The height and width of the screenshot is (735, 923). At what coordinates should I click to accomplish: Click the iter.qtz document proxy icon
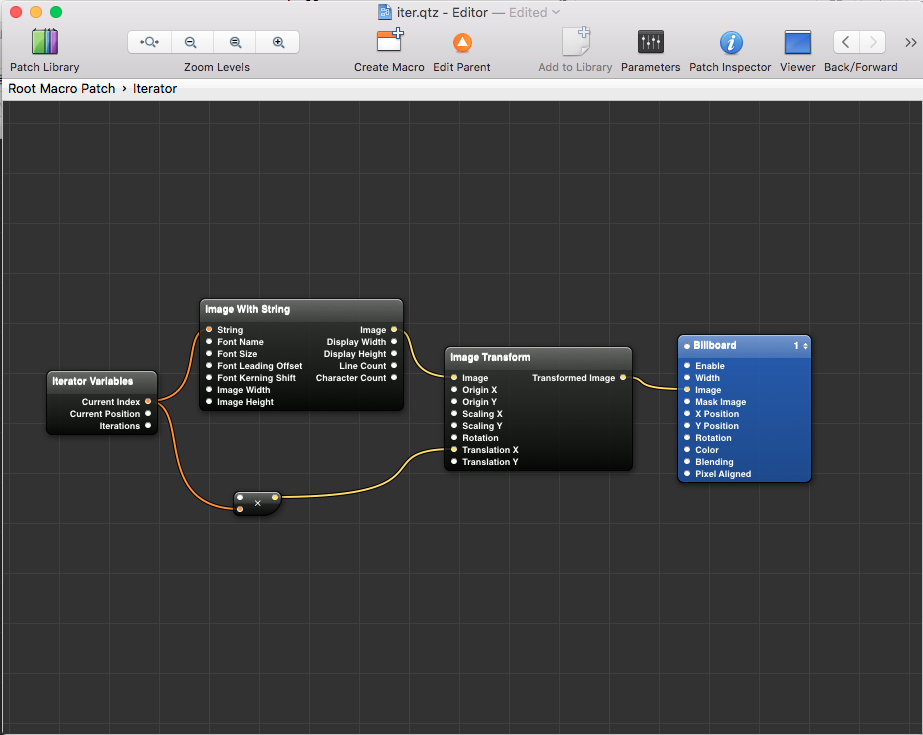point(384,12)
